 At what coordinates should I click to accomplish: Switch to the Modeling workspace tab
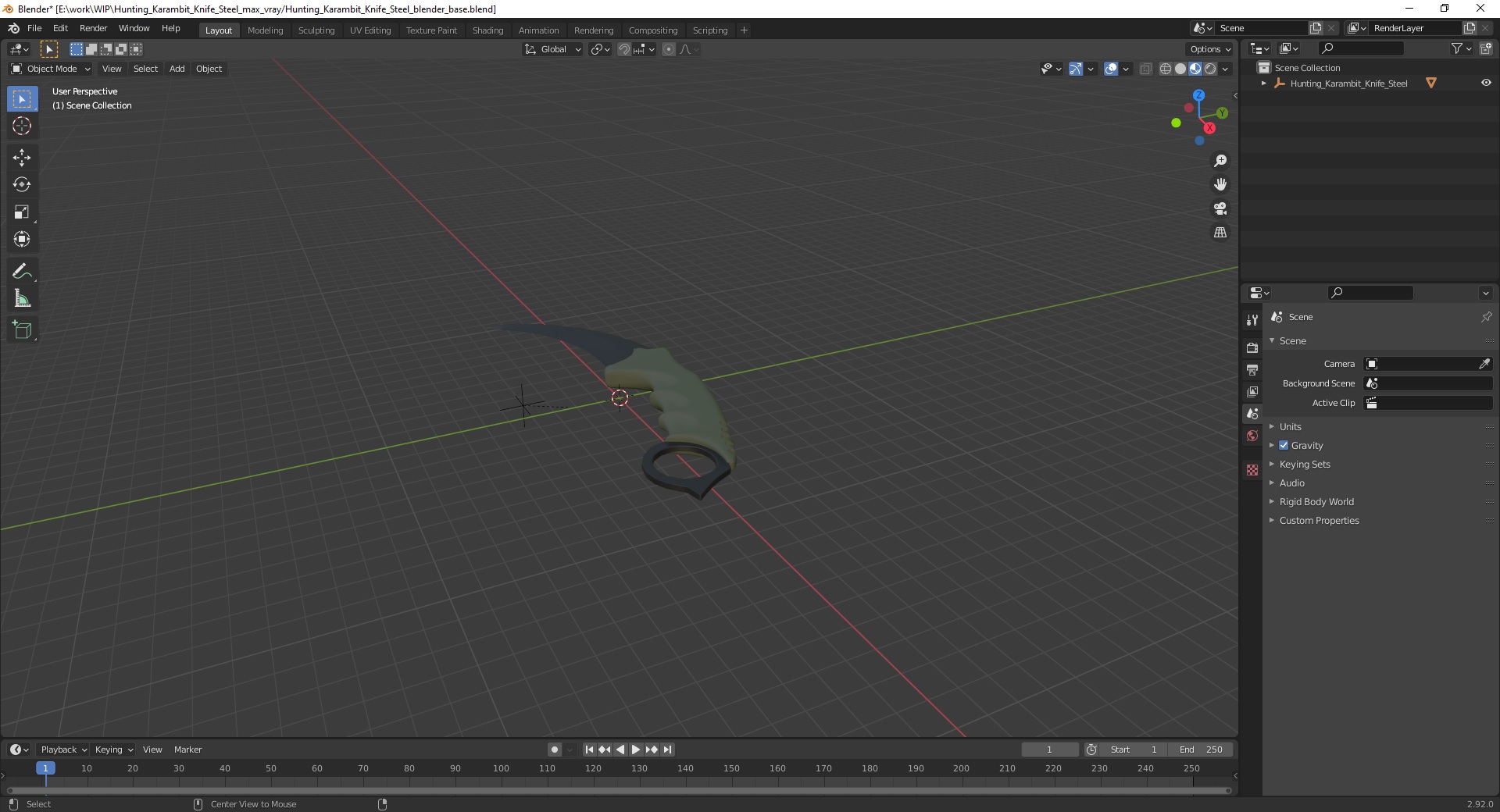[265, 30]
